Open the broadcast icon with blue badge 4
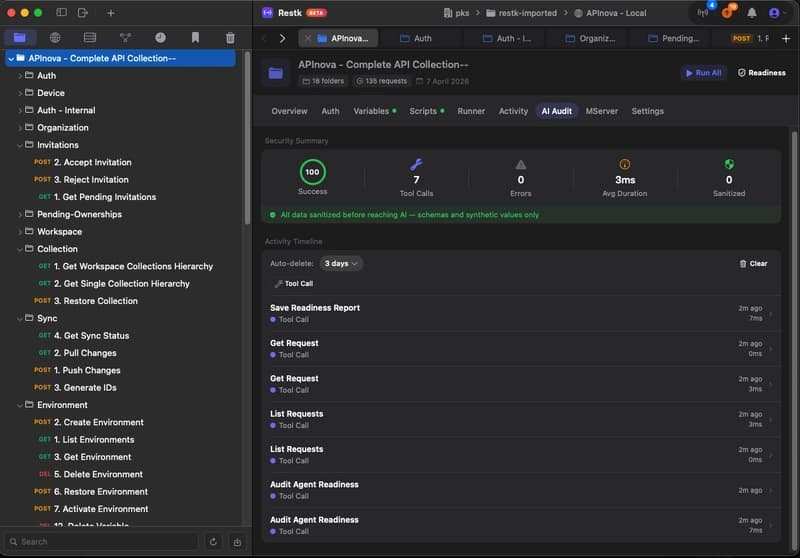This screenshot has height=558, width=800. 704,12
